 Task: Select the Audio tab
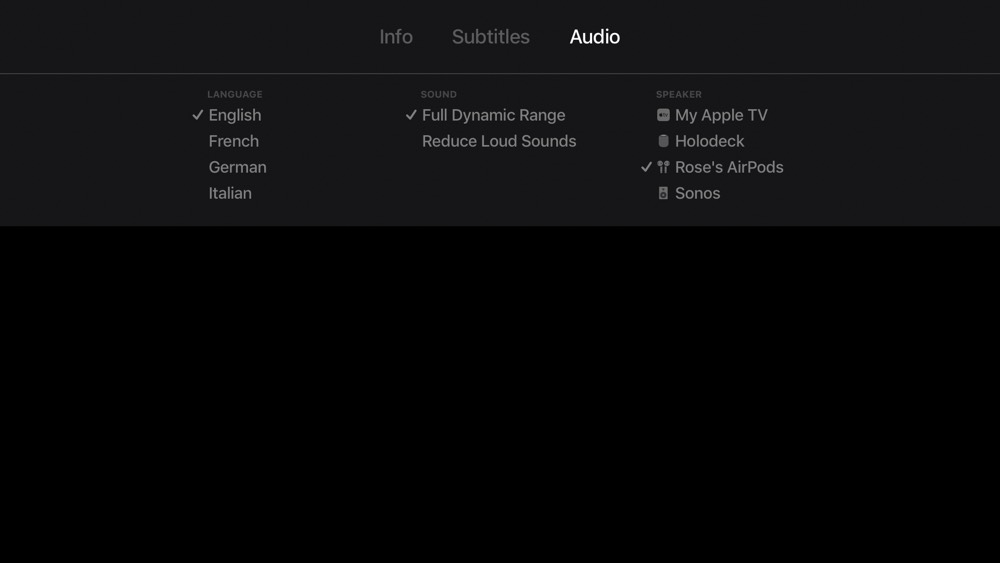click(x=594, y=37)
